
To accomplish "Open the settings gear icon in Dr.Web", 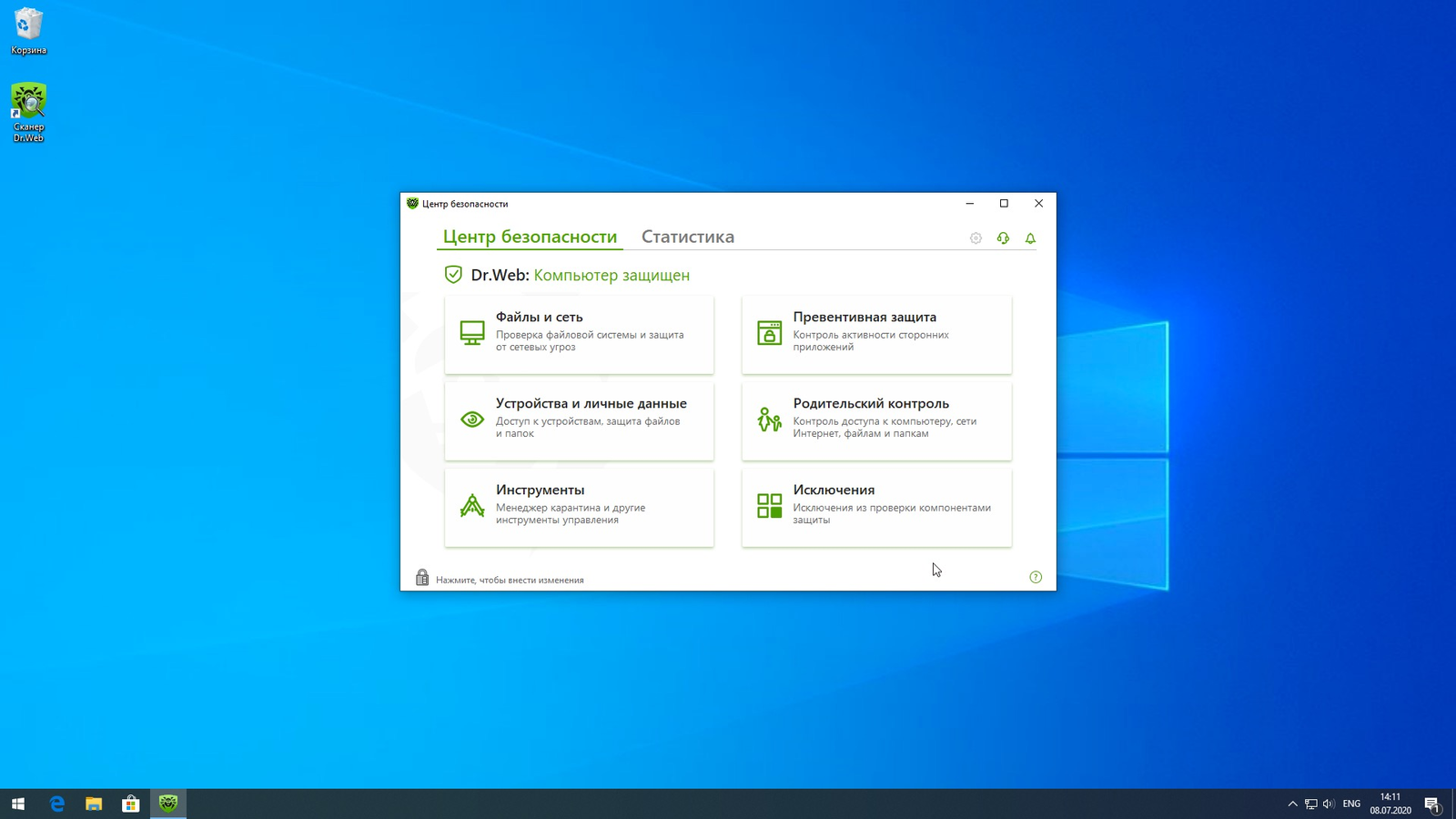I will (976, 238).
